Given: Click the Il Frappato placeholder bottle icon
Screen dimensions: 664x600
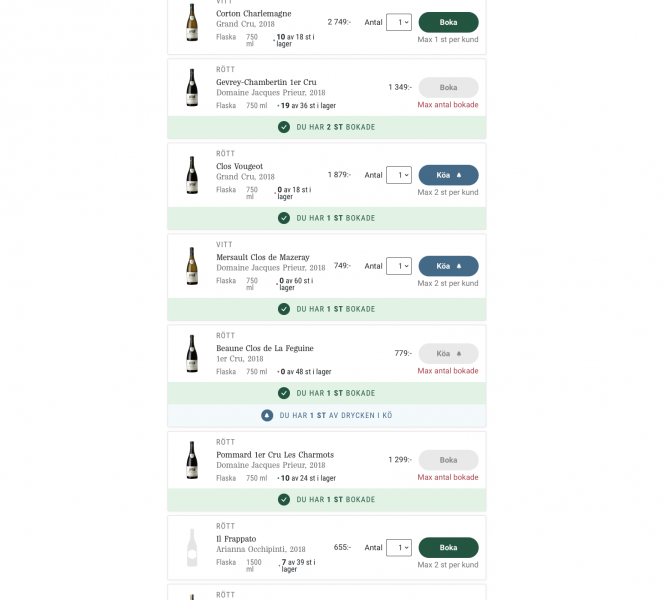Looking at the screenshot, I should coord(192,547).
